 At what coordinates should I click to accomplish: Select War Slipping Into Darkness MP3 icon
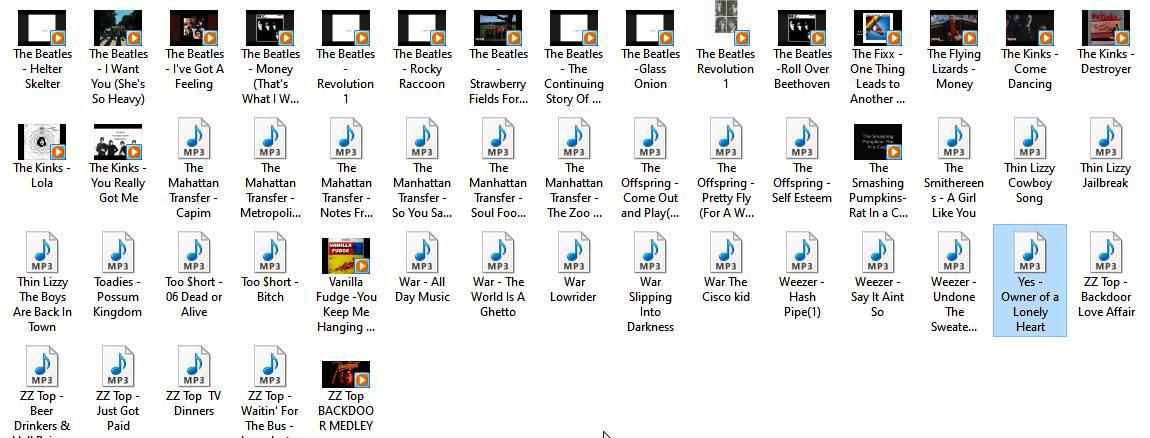(650, 253)
